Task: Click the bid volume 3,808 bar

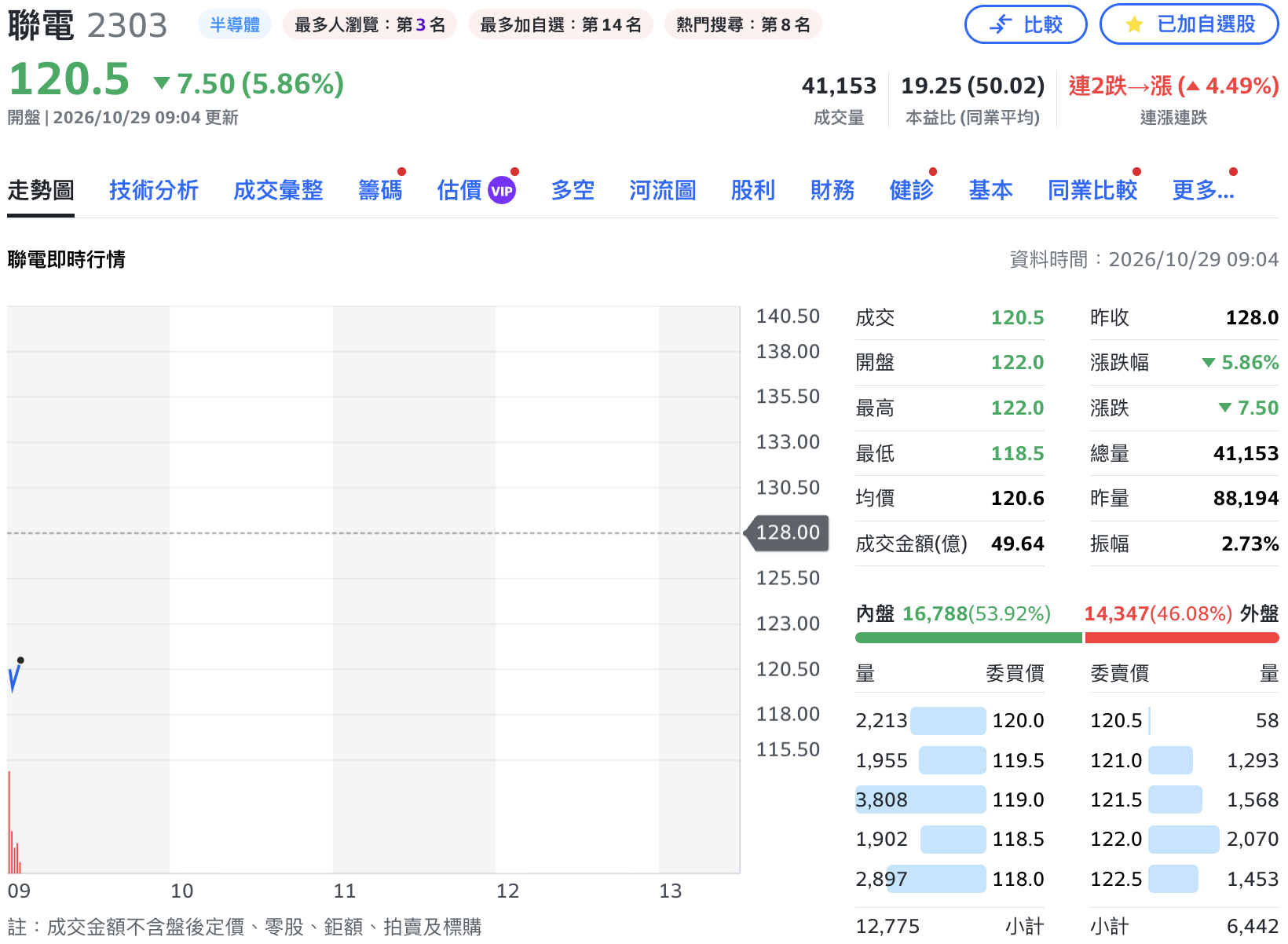Action: [x=920, y=799]
